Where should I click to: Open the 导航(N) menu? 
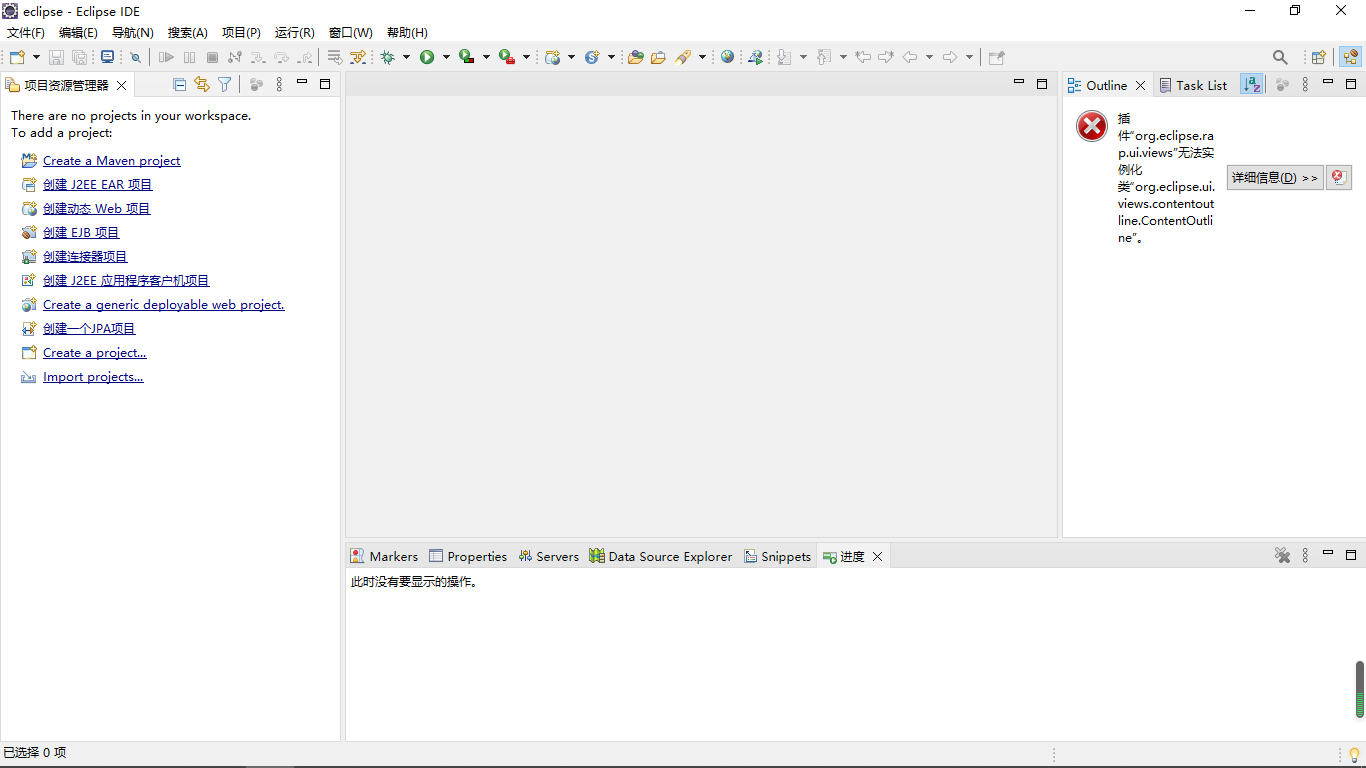132,33
